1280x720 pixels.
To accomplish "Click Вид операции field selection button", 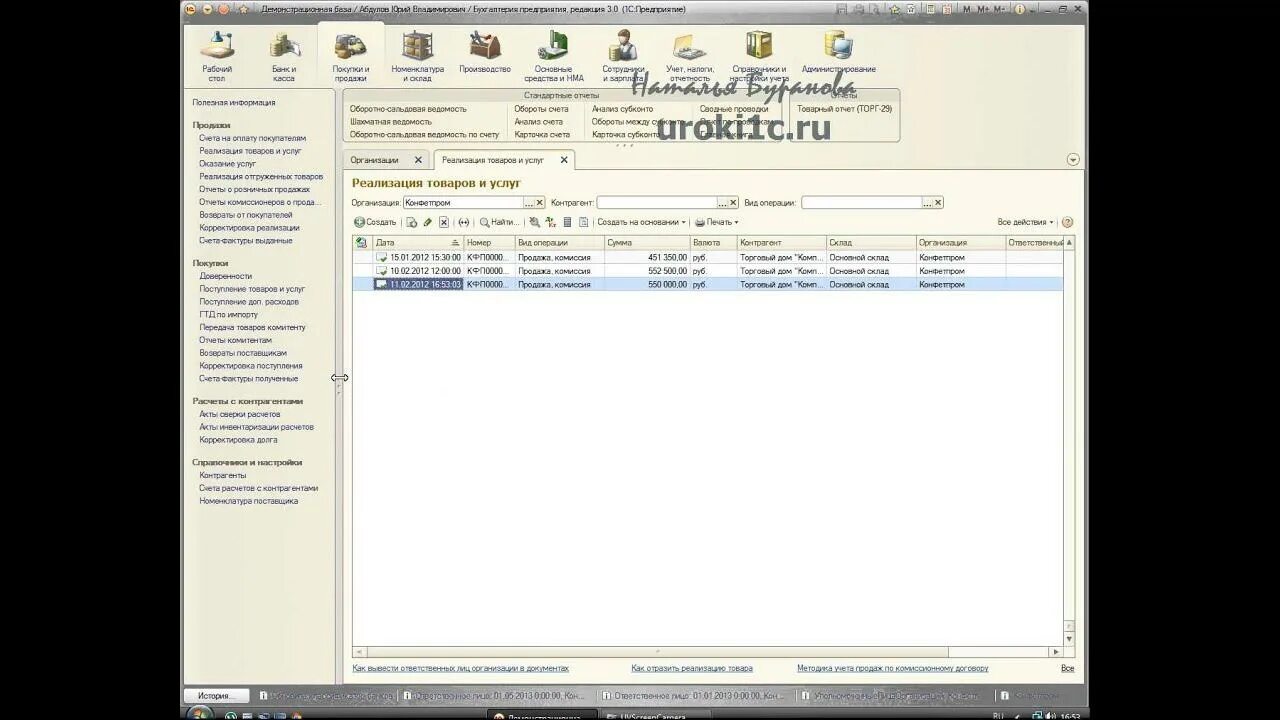I will [927, 202].
